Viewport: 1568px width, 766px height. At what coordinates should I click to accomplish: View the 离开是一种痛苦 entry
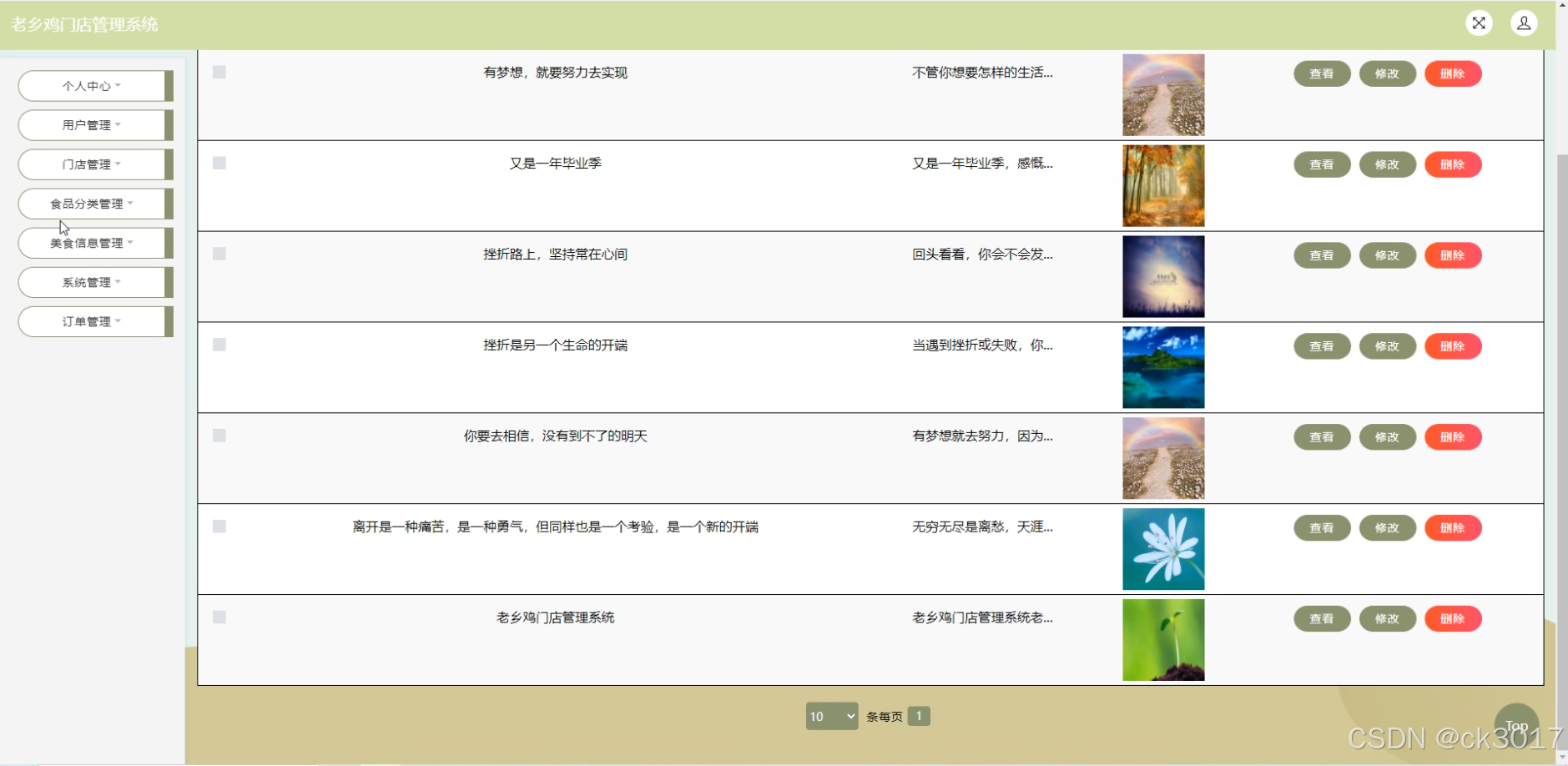(x=1322, y=528)
